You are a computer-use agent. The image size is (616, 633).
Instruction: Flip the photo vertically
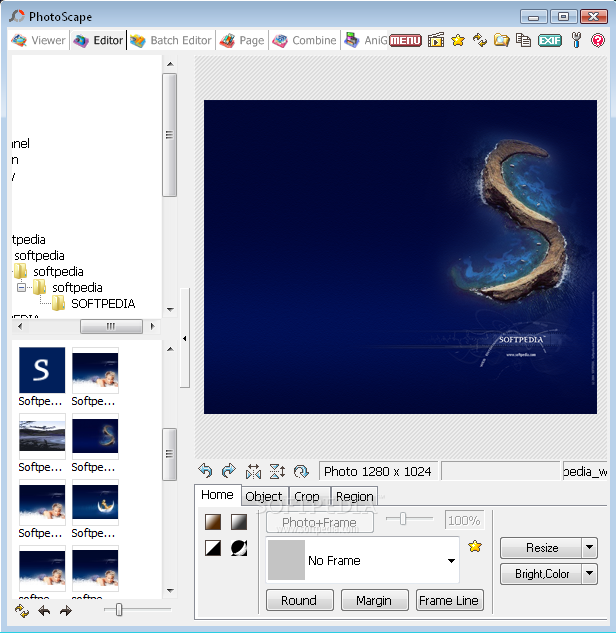[x=277, y=471]
